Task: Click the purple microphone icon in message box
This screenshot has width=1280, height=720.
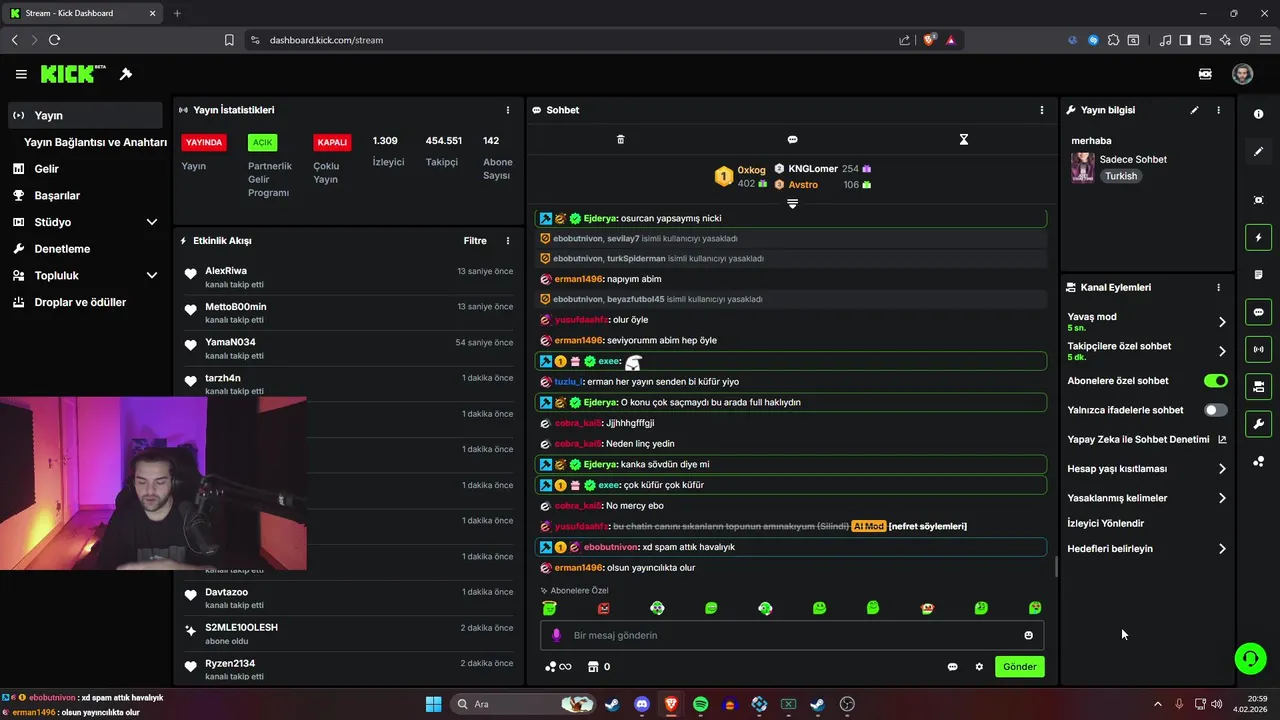Action: coord(557,635)
